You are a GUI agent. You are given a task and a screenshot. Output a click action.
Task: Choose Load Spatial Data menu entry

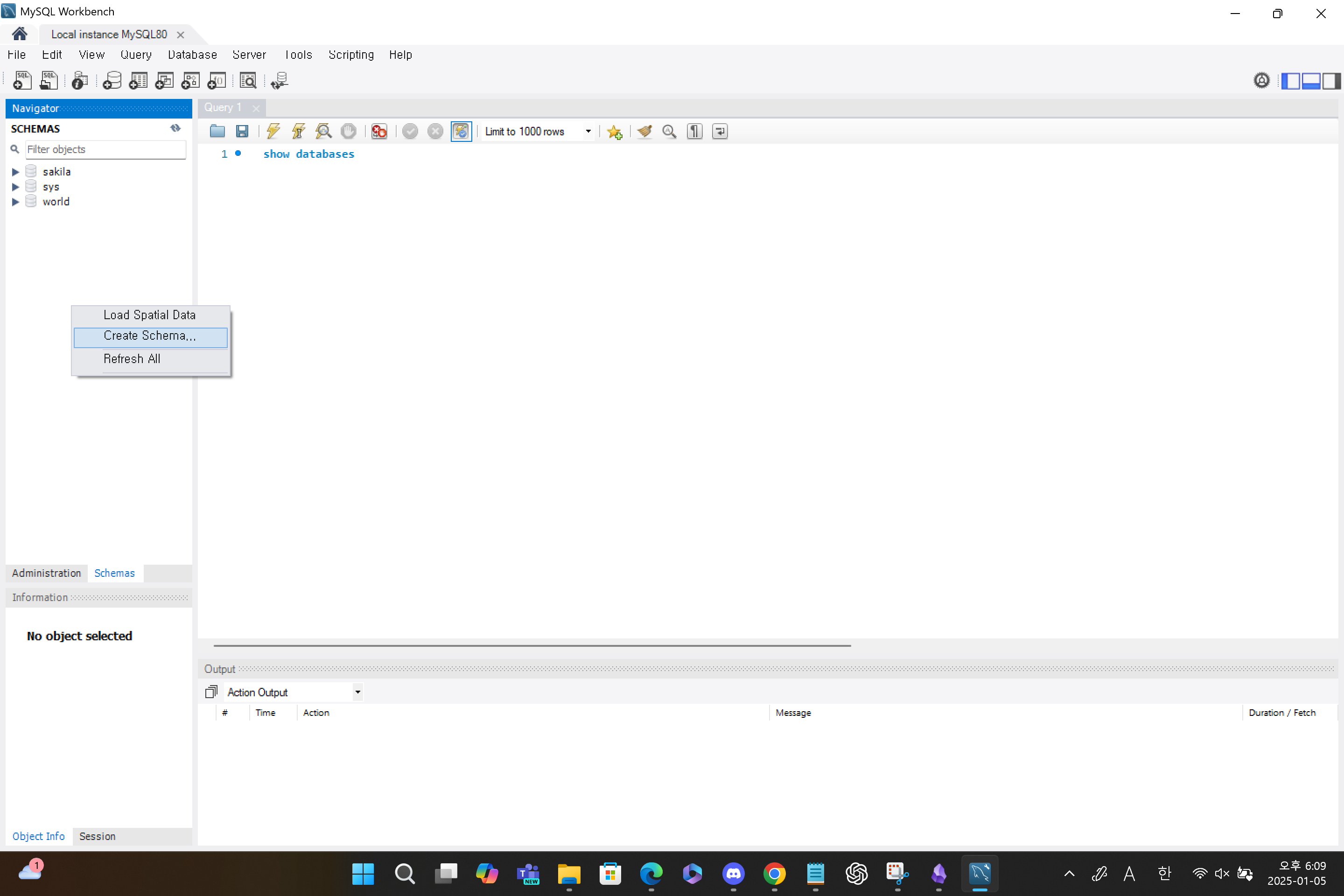[150, 315]
